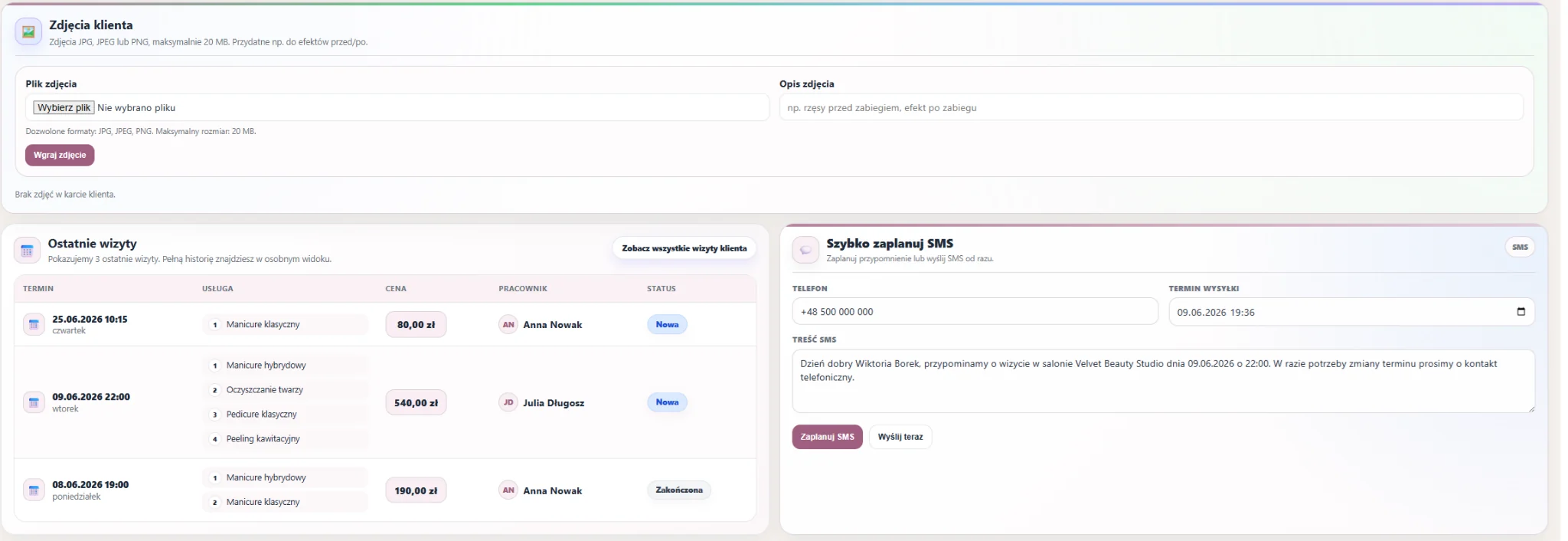Click the SMS badge in the panel header
1568x541 pixels.
pyautogui.click(x=1520, y=247)
